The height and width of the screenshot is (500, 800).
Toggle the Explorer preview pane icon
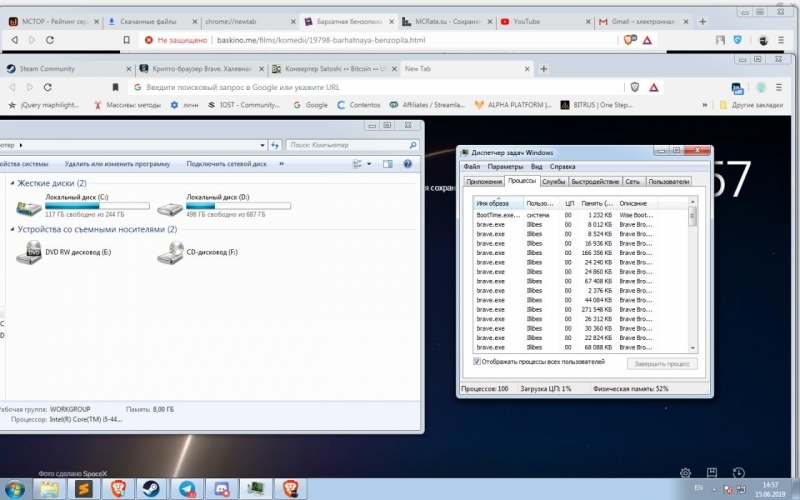pos(388,164)
